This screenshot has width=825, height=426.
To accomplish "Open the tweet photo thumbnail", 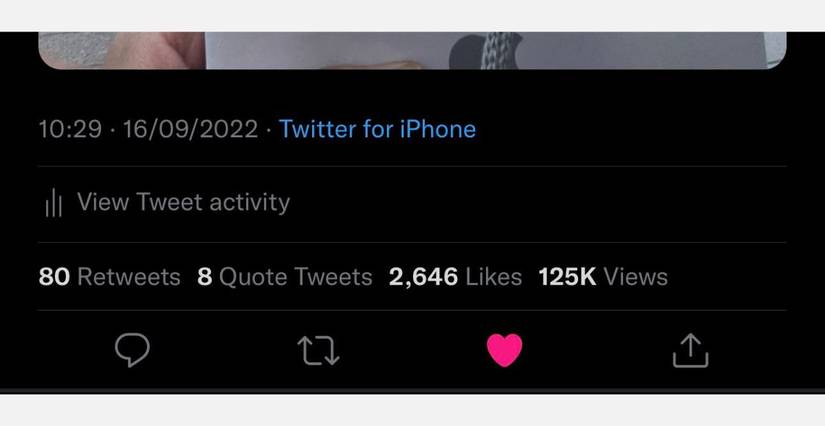I will (x=412, y=50).
